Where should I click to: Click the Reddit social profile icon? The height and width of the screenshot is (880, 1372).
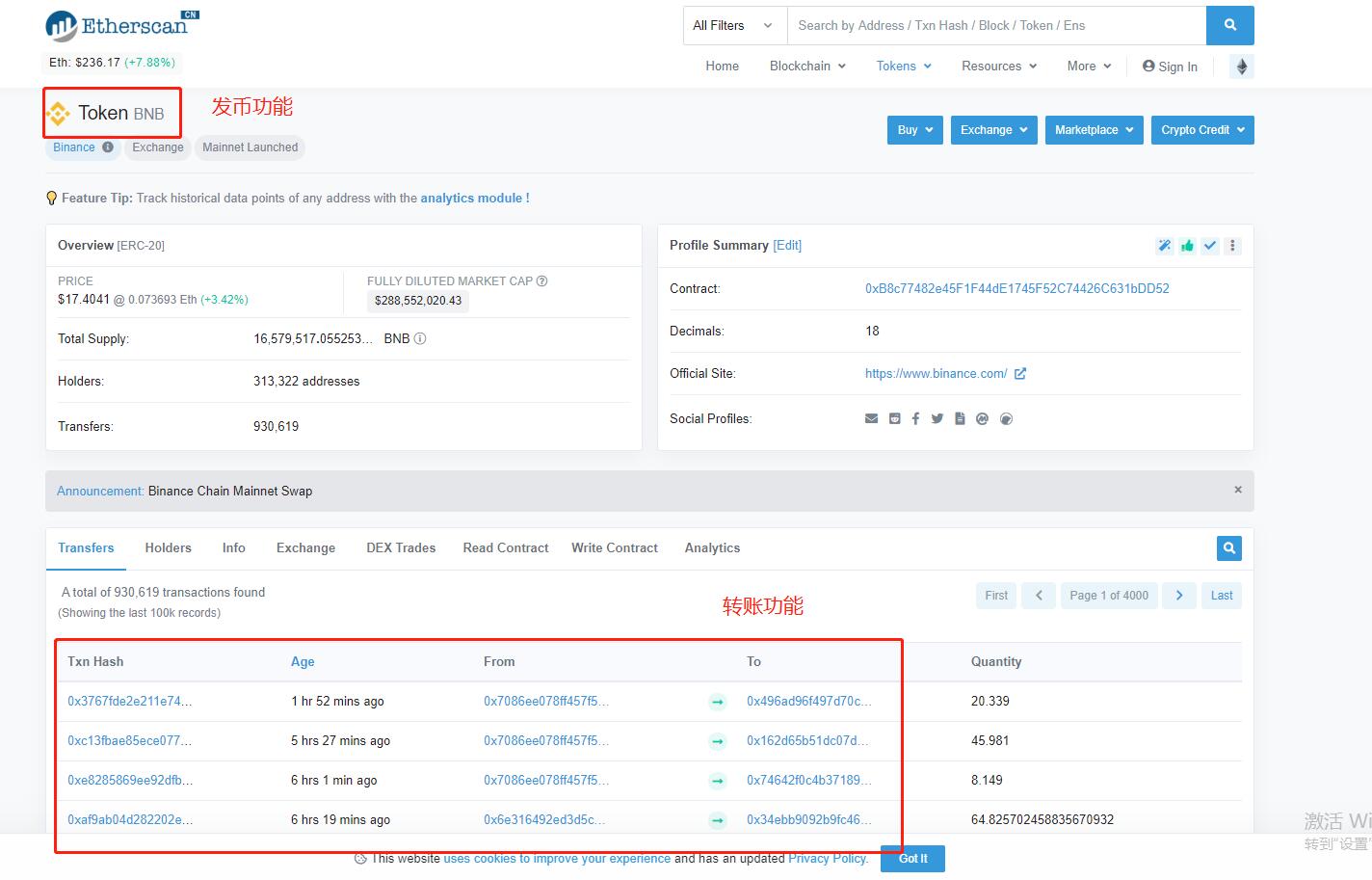pyautogui.click(x=894, y=419)
